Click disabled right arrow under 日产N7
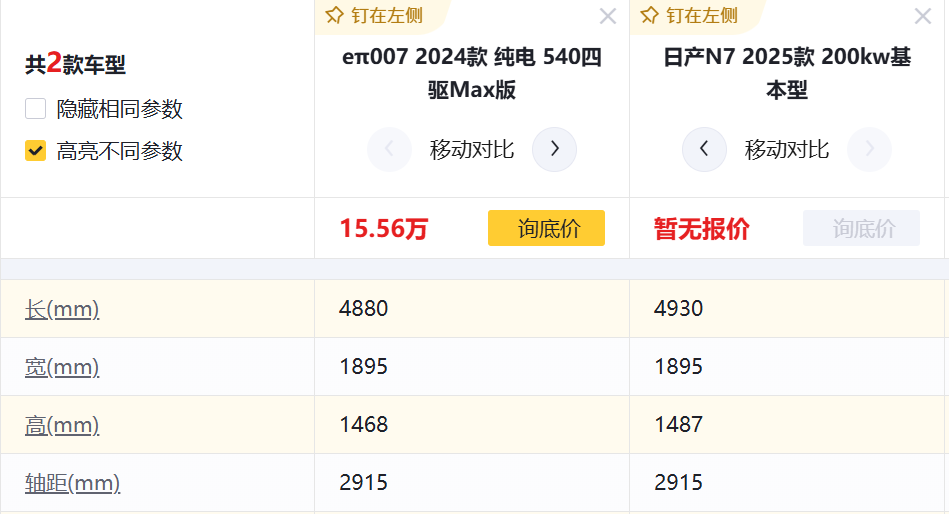949x514 pixels. pos(869,150)
